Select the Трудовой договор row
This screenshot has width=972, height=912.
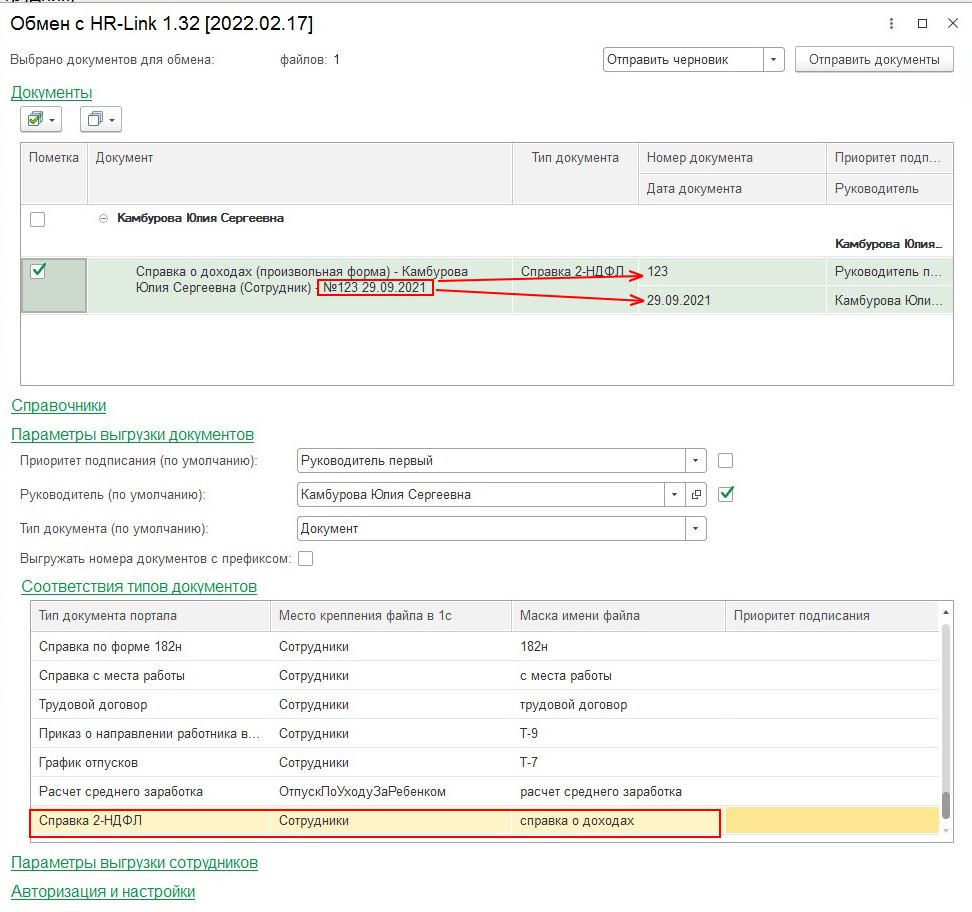coord(485,705)
